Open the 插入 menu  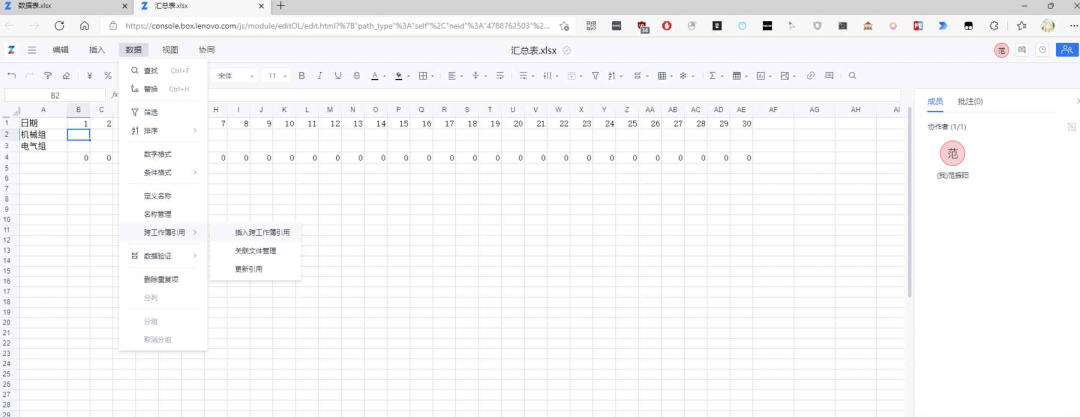(97, 50)
